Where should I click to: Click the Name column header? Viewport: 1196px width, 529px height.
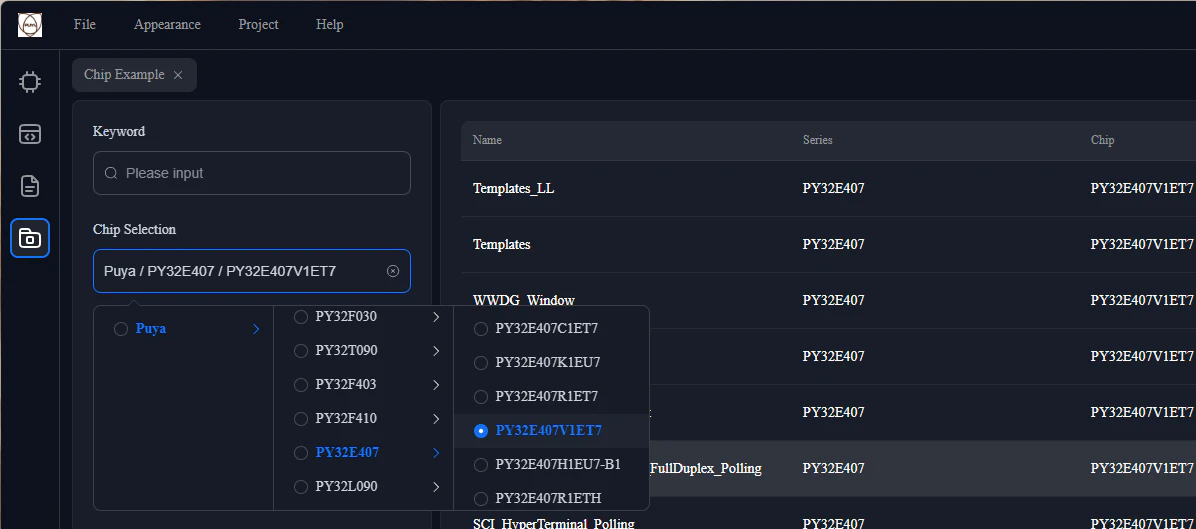pos(487,140)
